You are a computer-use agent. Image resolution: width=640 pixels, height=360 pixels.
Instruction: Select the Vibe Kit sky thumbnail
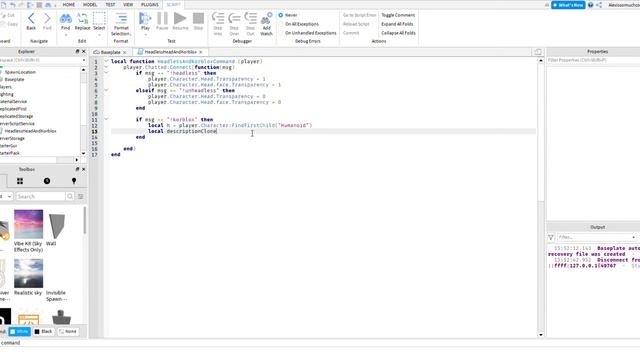click(x=28, y=224)
